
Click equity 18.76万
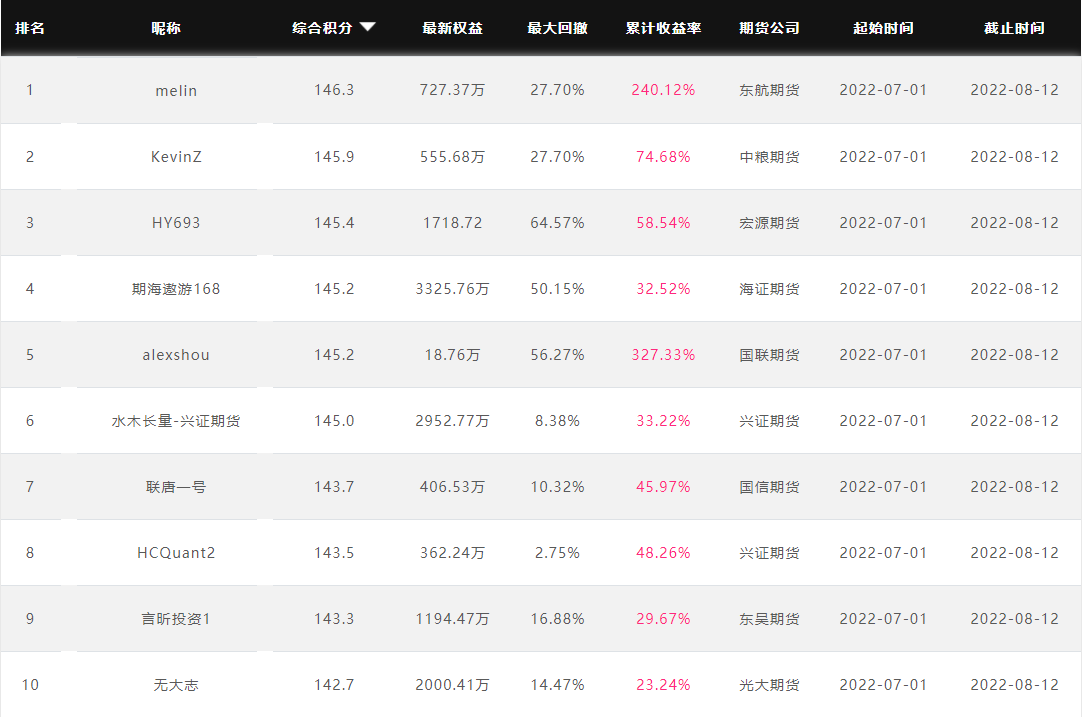453,355
